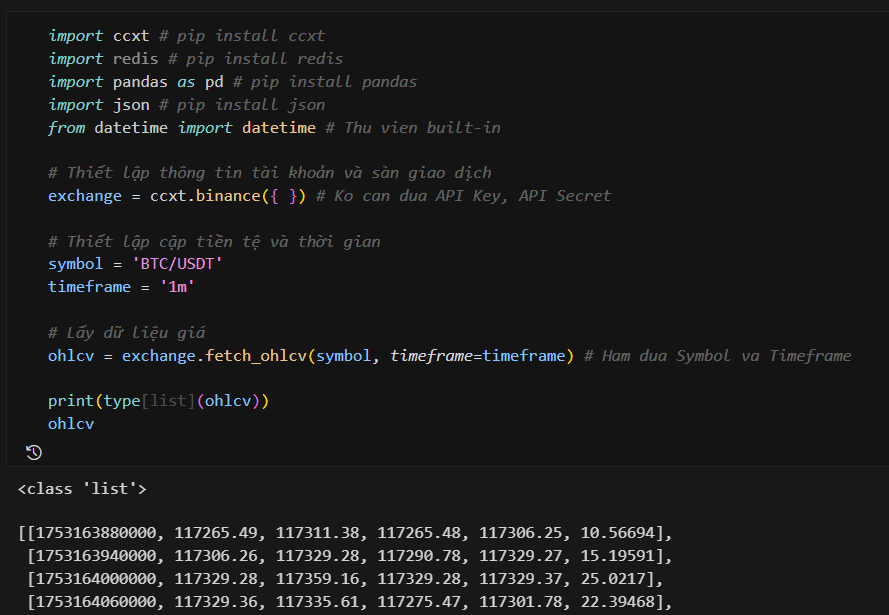Click the pandas as pd import line
Image resolution: width=889 pixels, height=615 pixels.
coord(135,82)
